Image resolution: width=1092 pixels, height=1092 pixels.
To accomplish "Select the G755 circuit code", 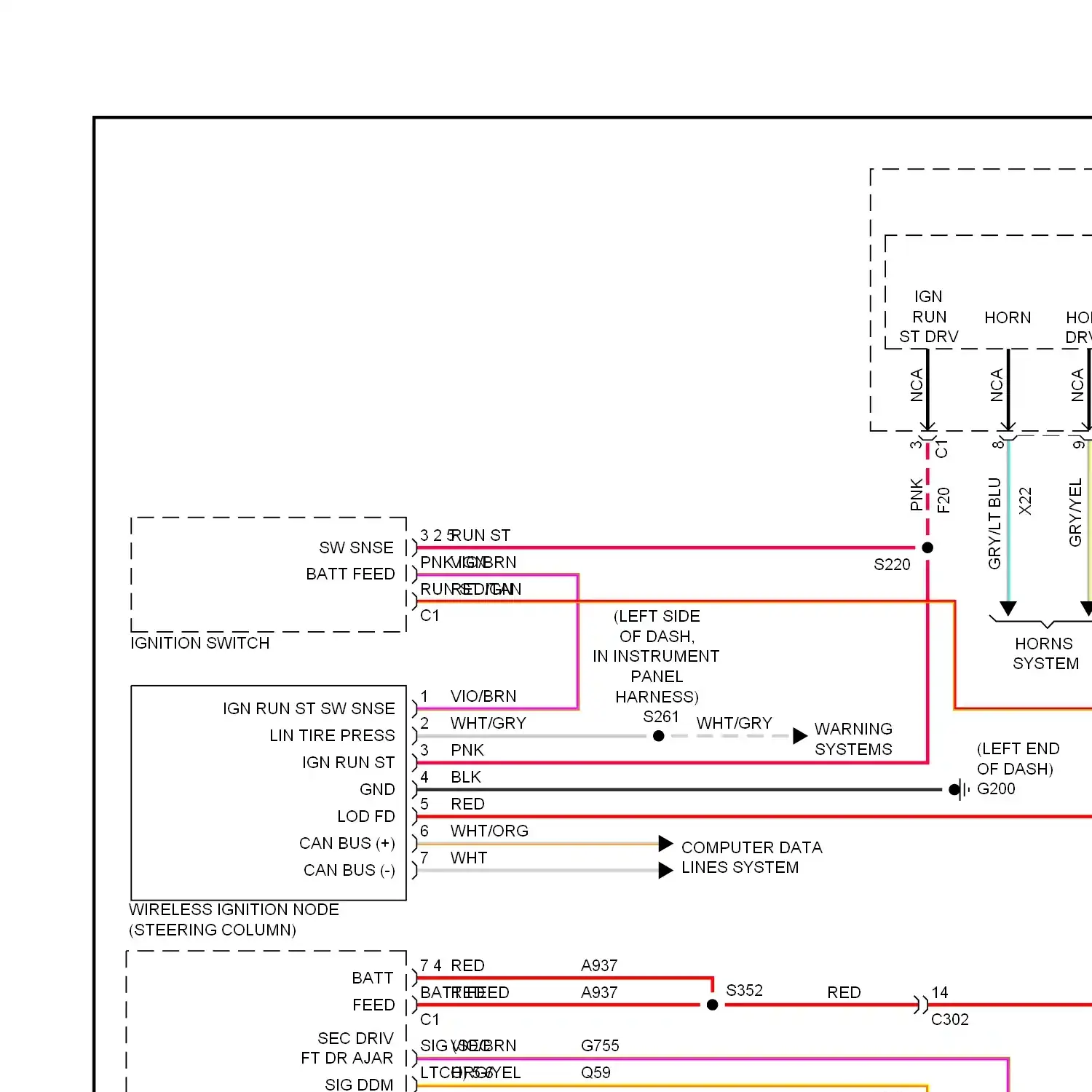I will (x=600, y=1045).
